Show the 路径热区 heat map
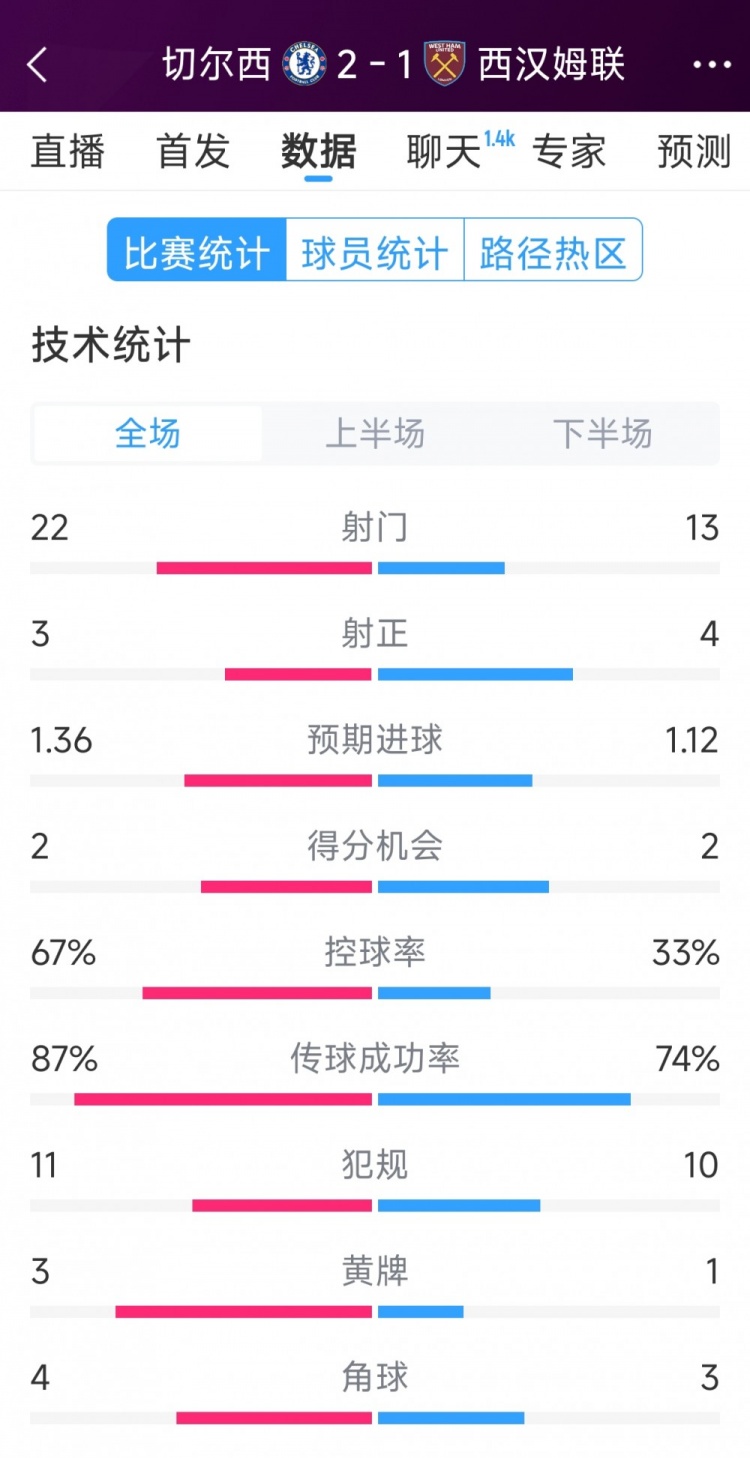750x1458 pixels. point(553,250)
